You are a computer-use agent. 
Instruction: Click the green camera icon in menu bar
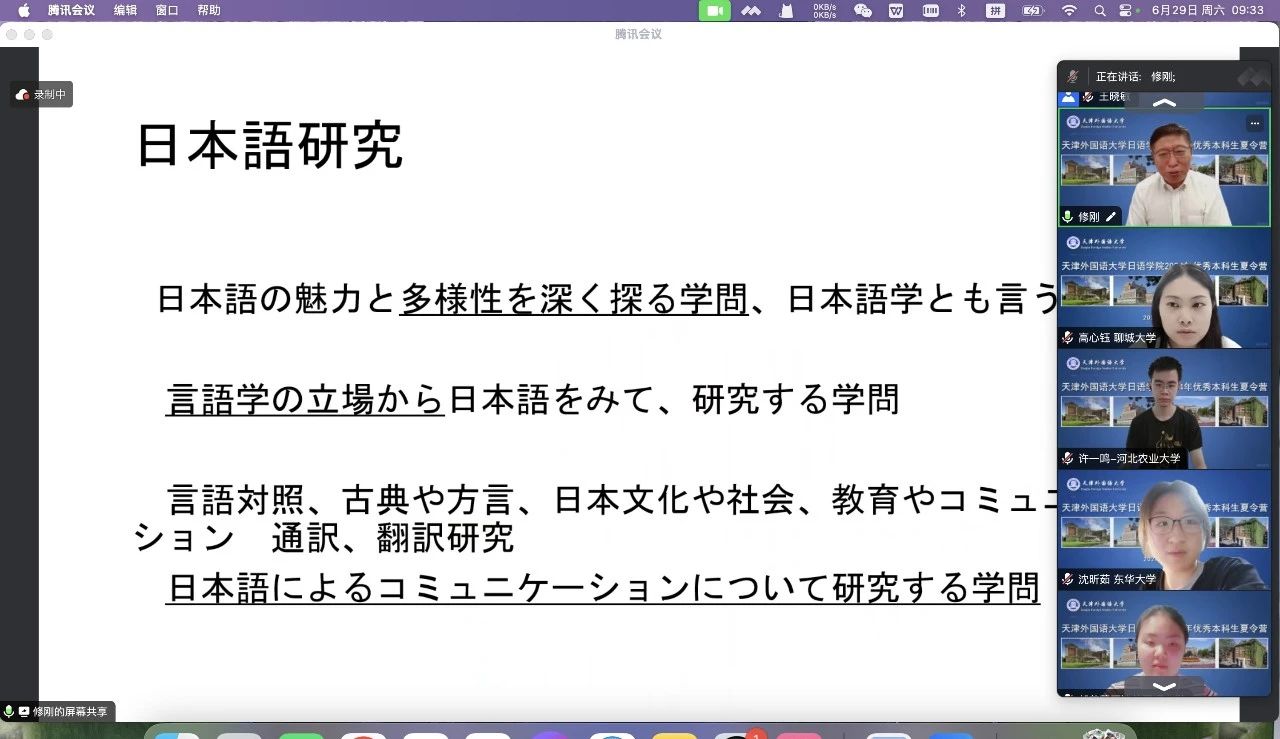(714, 10)
